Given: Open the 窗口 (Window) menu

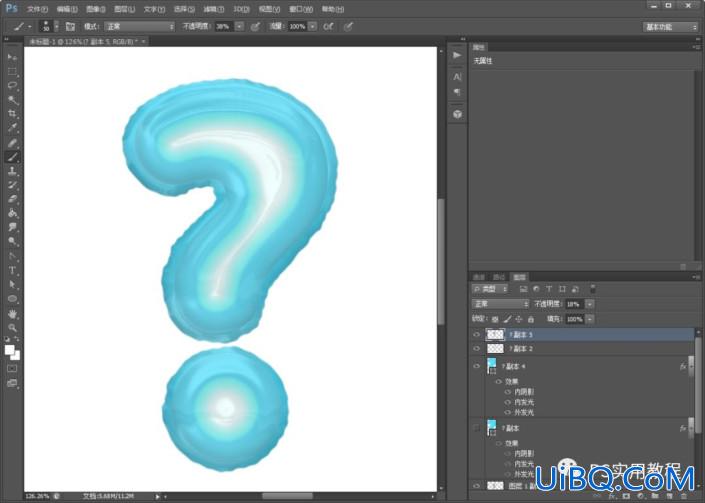Looking at the screenshot, I should (x=301, y=9).
